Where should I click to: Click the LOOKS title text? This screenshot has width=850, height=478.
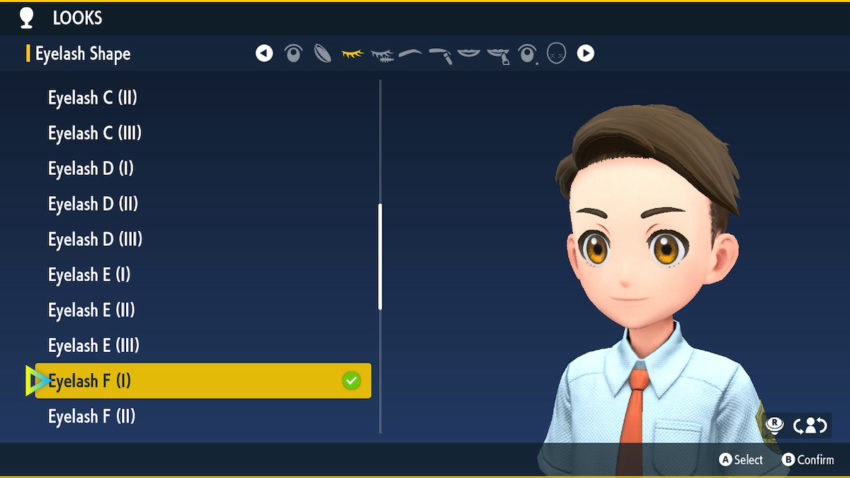tap(77, 18)
